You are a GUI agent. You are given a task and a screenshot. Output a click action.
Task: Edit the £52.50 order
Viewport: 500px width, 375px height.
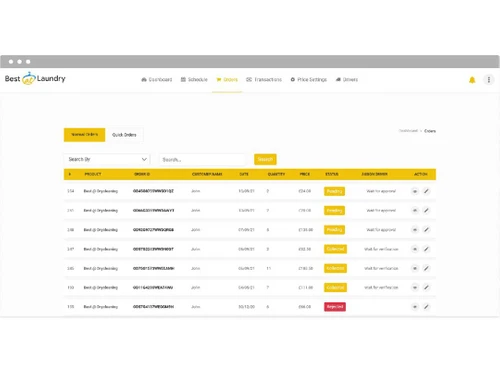(x=426, y=249)
